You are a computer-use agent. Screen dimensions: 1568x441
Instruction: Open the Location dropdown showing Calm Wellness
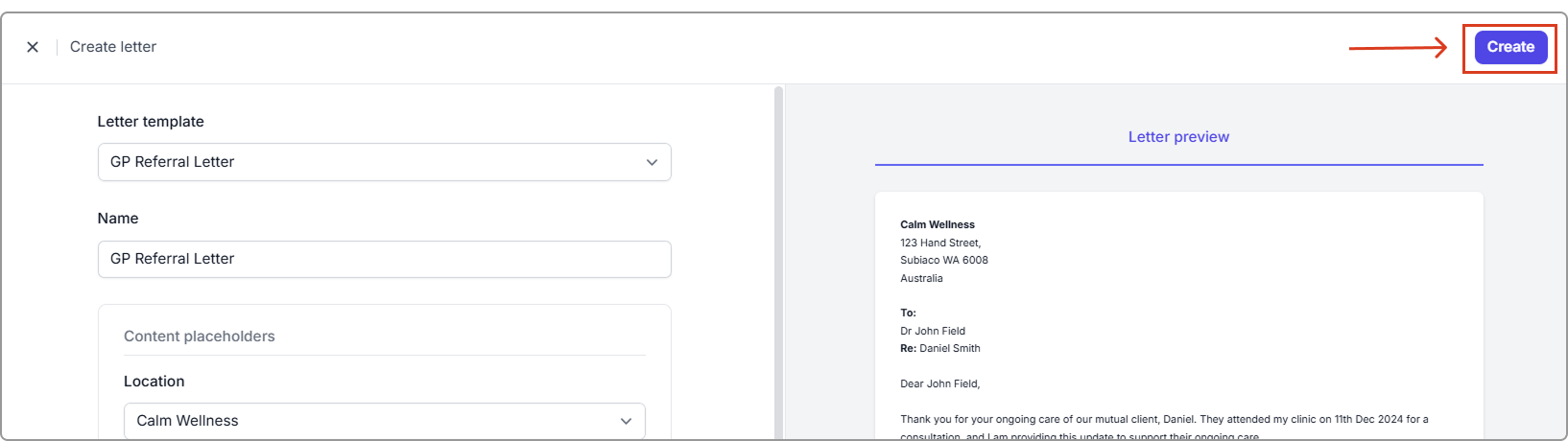pyautogui.click(x=384, y=421)
